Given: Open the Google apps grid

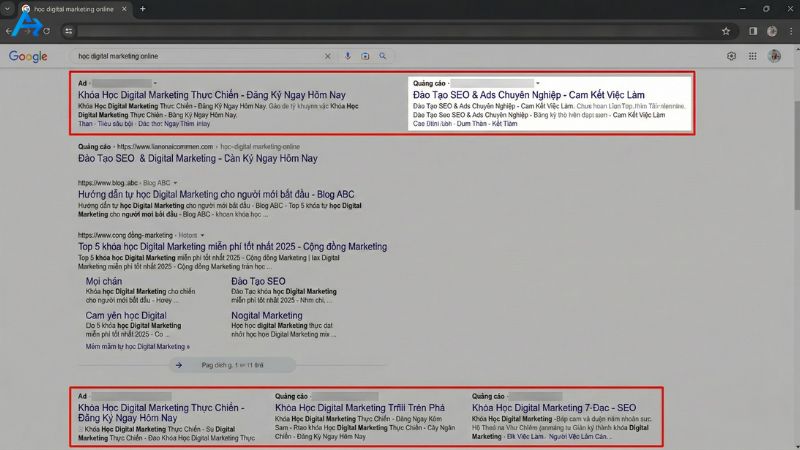Looking at the screenshot, I should (753, 56).
